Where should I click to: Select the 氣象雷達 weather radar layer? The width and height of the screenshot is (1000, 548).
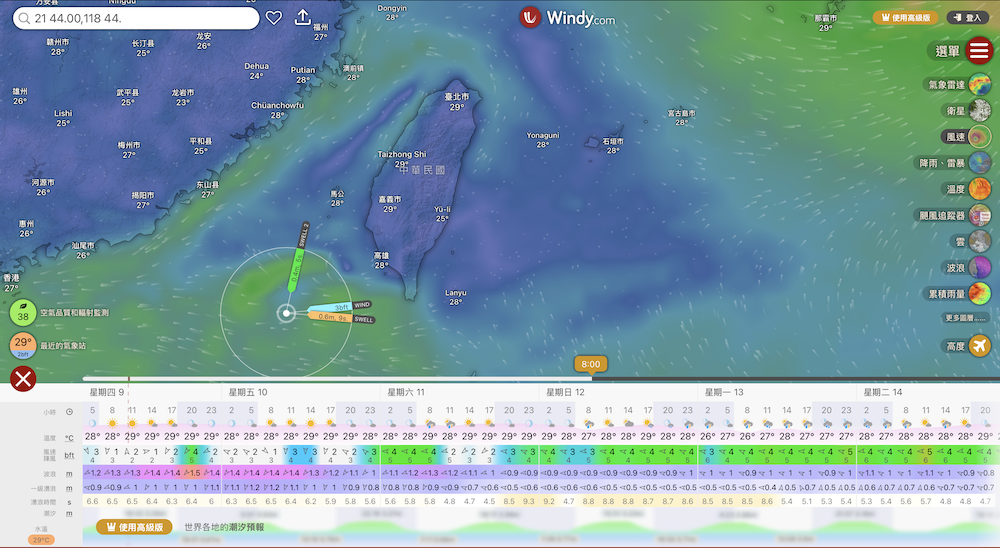click(979, 85)
